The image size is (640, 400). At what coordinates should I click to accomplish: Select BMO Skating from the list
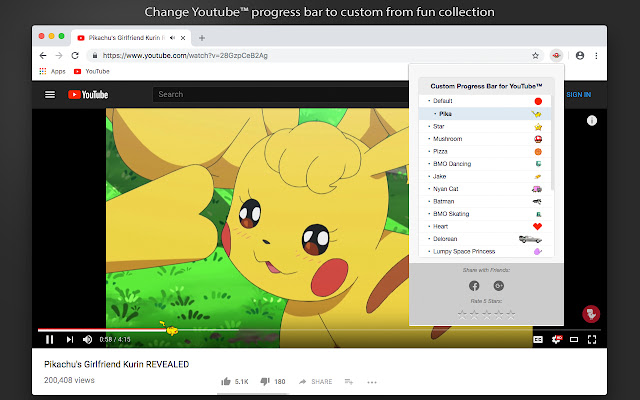[484, 214]
